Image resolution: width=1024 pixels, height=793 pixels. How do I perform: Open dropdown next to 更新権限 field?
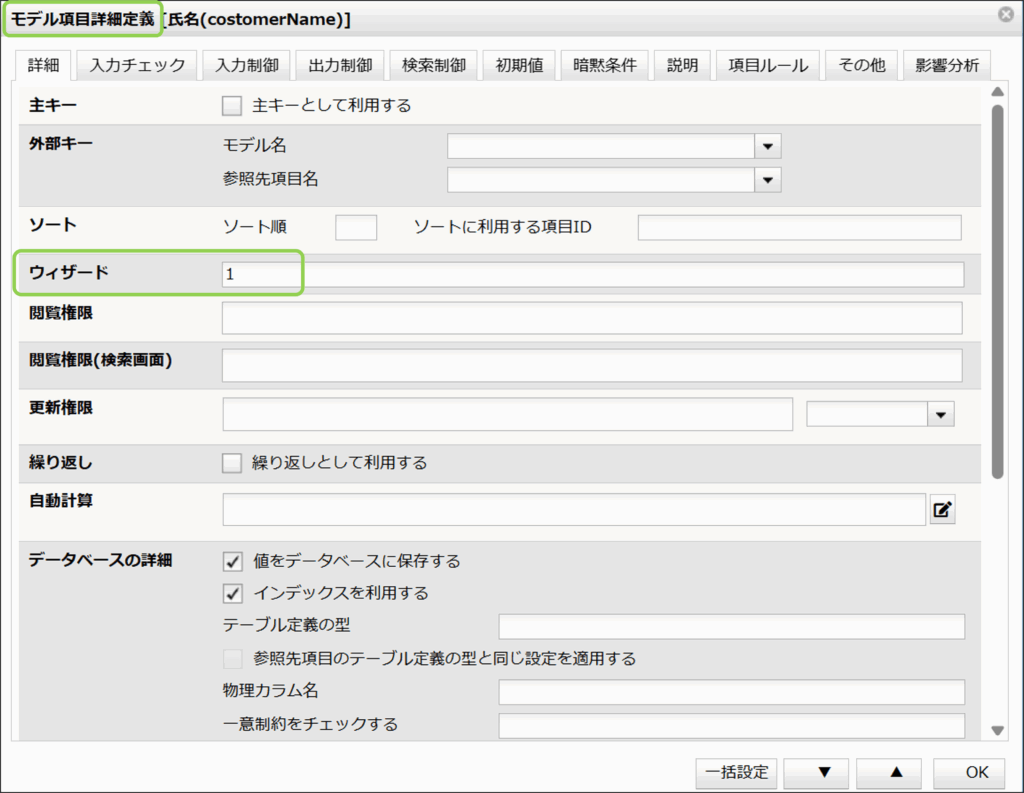[941, 414]
